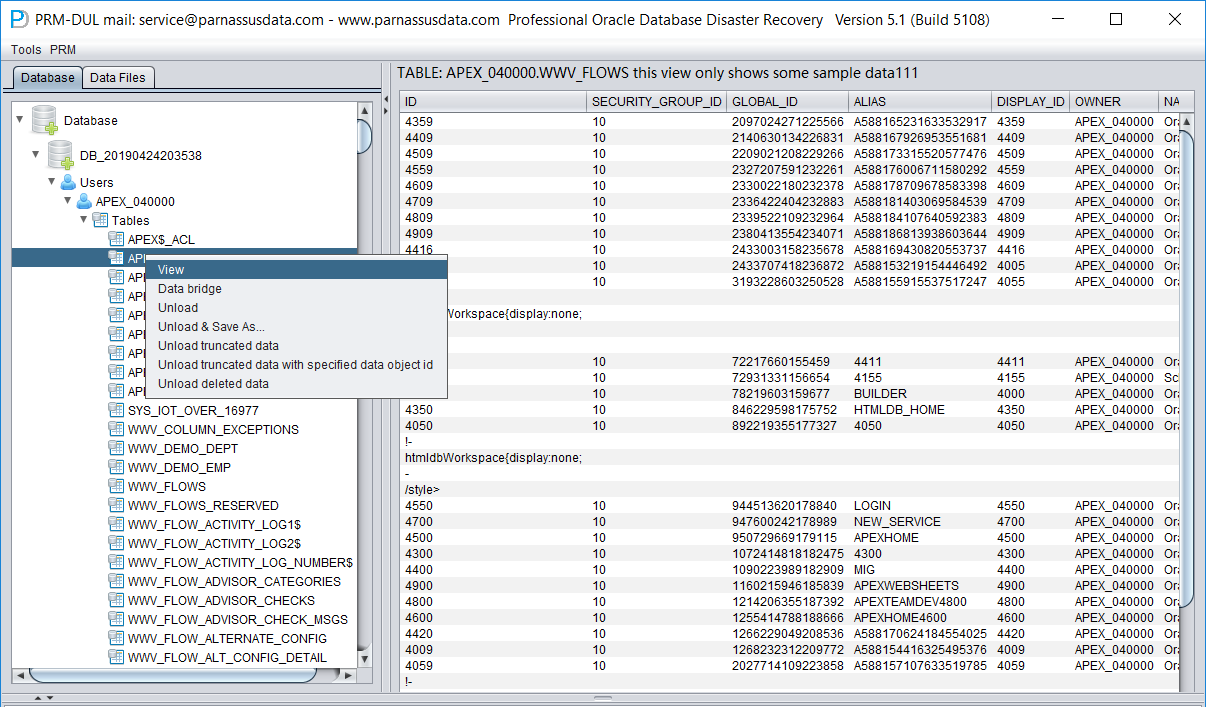Select the Database tab

[x=48, y=78]
